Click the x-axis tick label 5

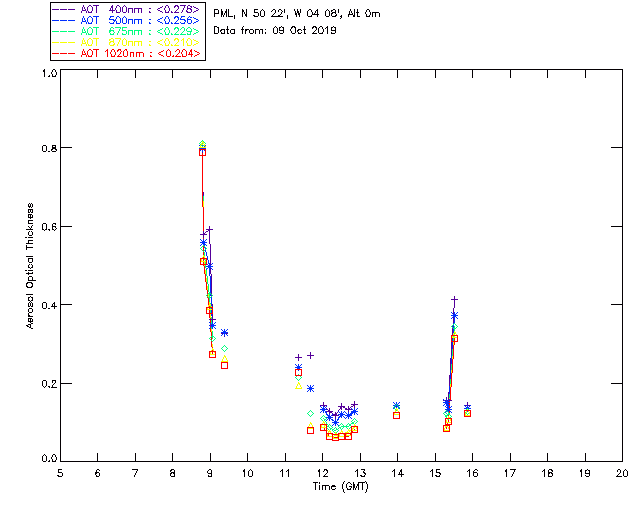[x=60, y=473]
